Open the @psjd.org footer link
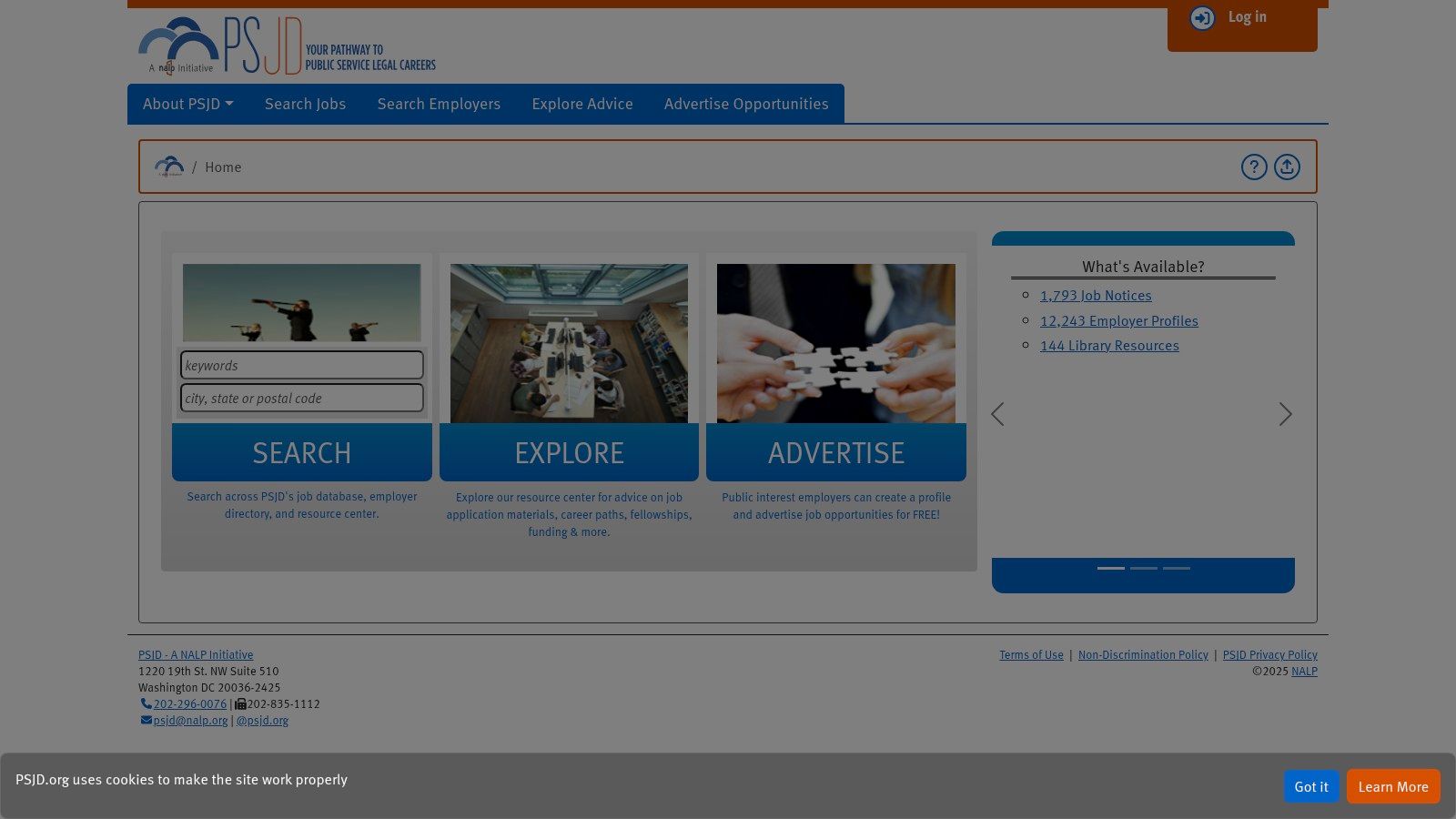1456x819 pixels. click(x=262, y=720)
